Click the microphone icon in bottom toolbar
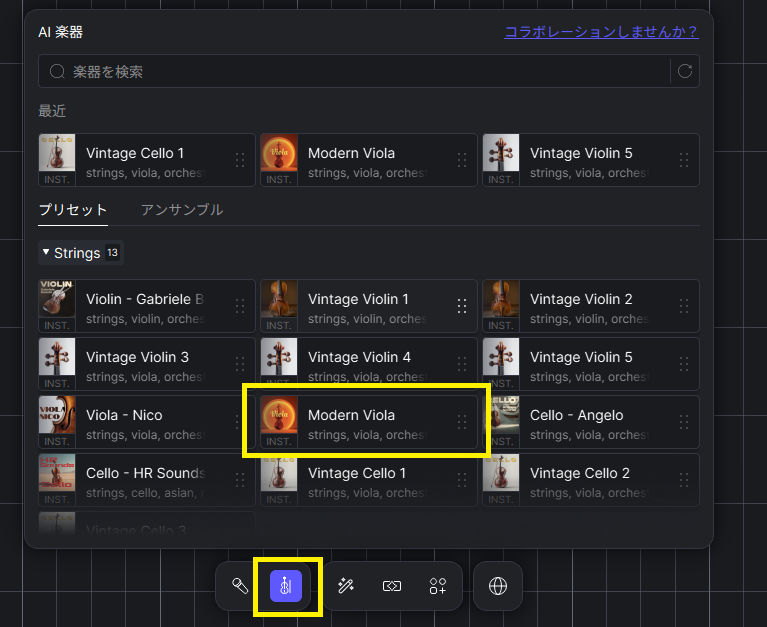Image resolution: width=767 pixels, height=627 pixels. (240, 586)
